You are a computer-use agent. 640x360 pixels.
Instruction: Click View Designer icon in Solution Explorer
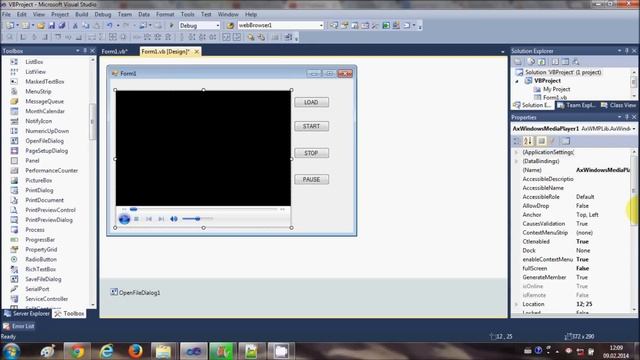point(565,62)
